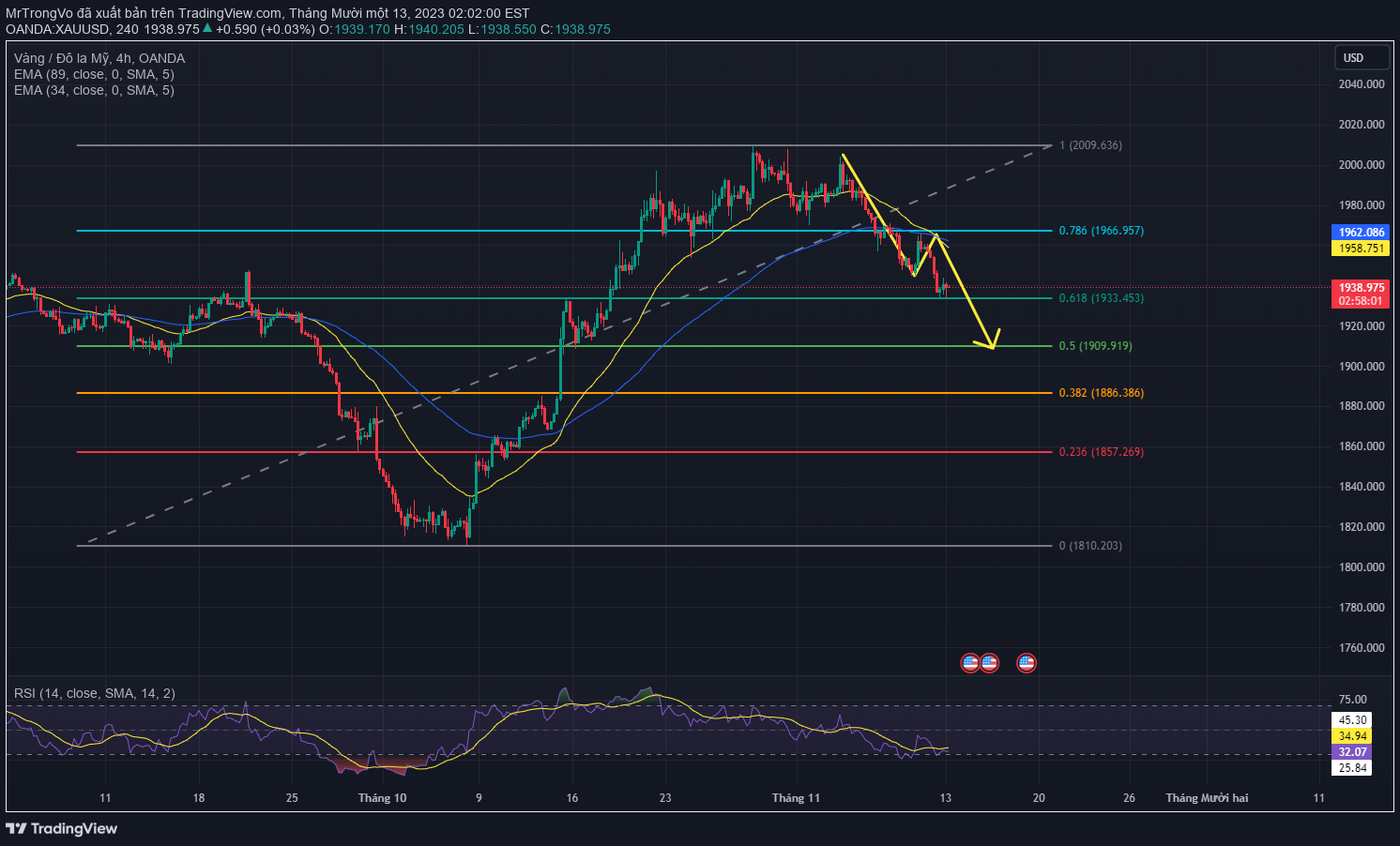Image resolution: width=1400 pixels, height=846 pixels.
Task: Click the 1900.000 price axis label
Action: [x=1362, y=367]
